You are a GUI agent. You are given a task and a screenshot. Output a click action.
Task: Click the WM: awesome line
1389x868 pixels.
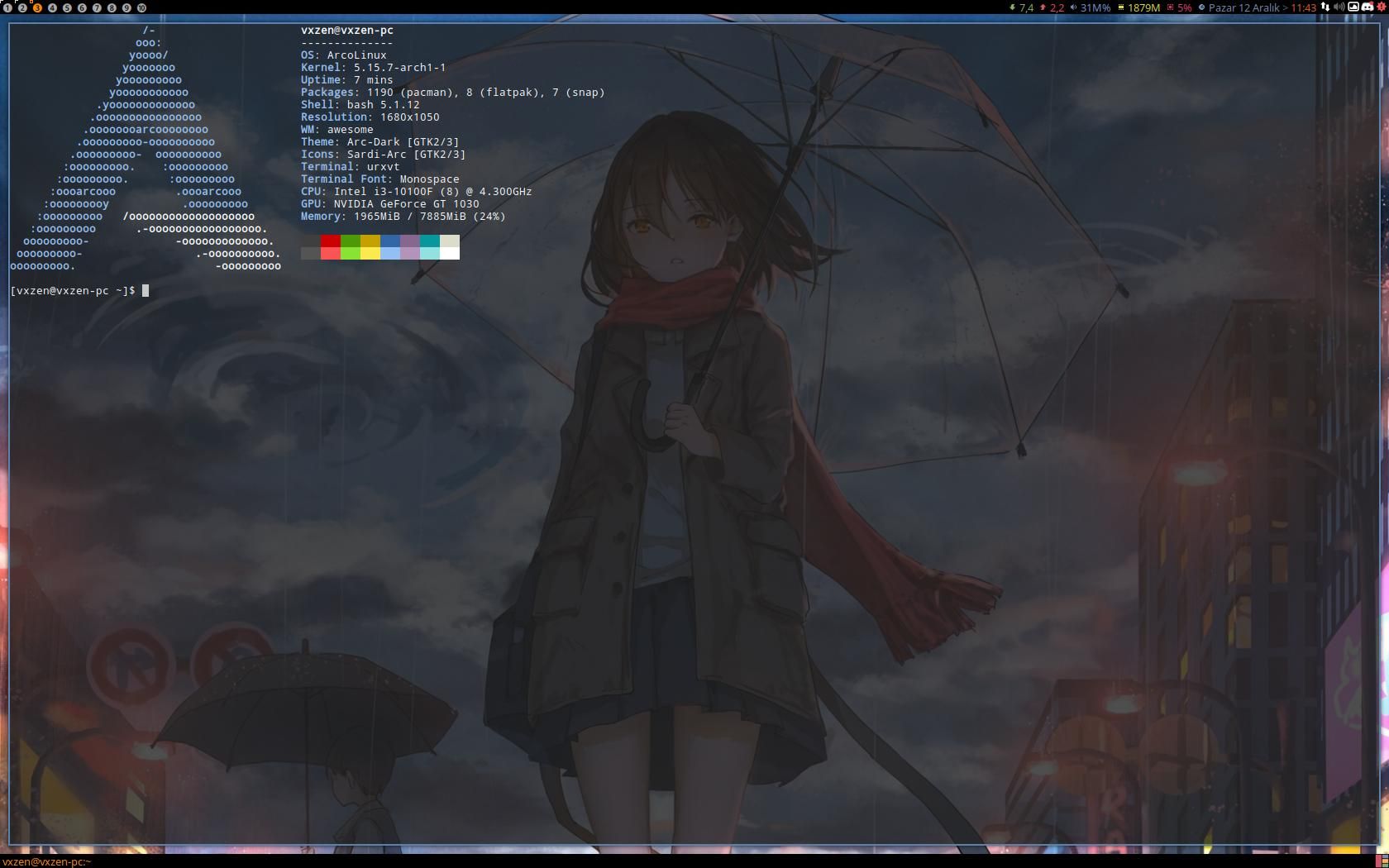click(337, 129)
